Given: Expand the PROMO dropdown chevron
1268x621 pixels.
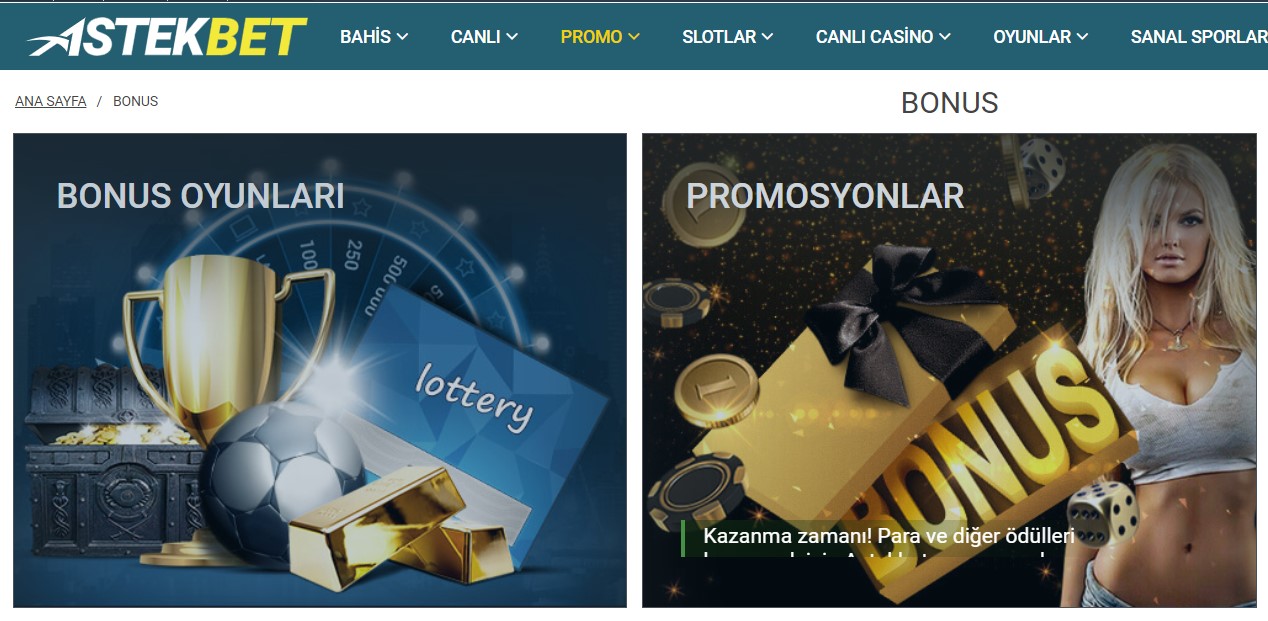Looking at the screenshot, I should 633,37.
